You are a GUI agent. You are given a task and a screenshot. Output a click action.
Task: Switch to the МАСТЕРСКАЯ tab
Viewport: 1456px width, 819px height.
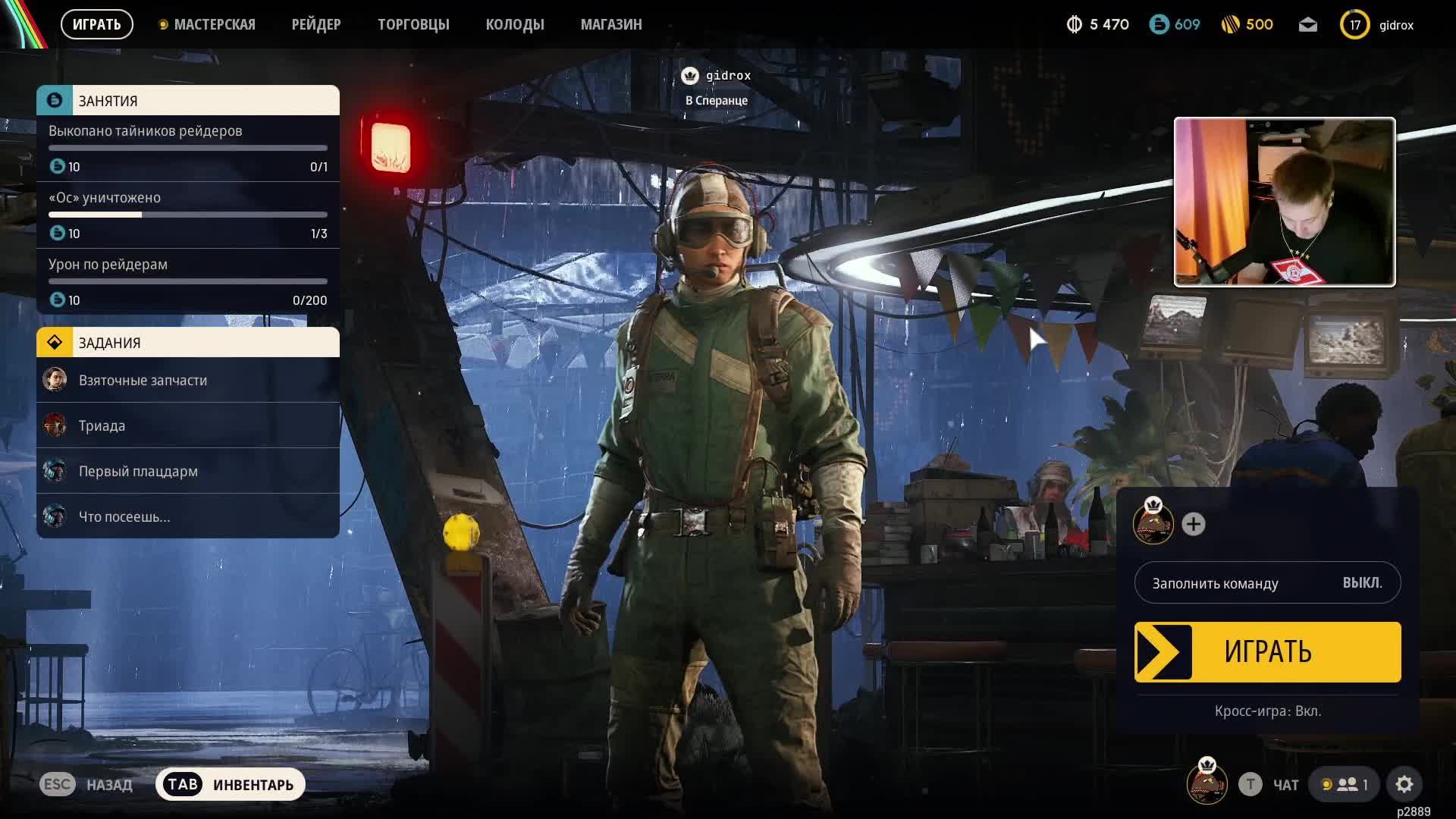pos(214,25)
